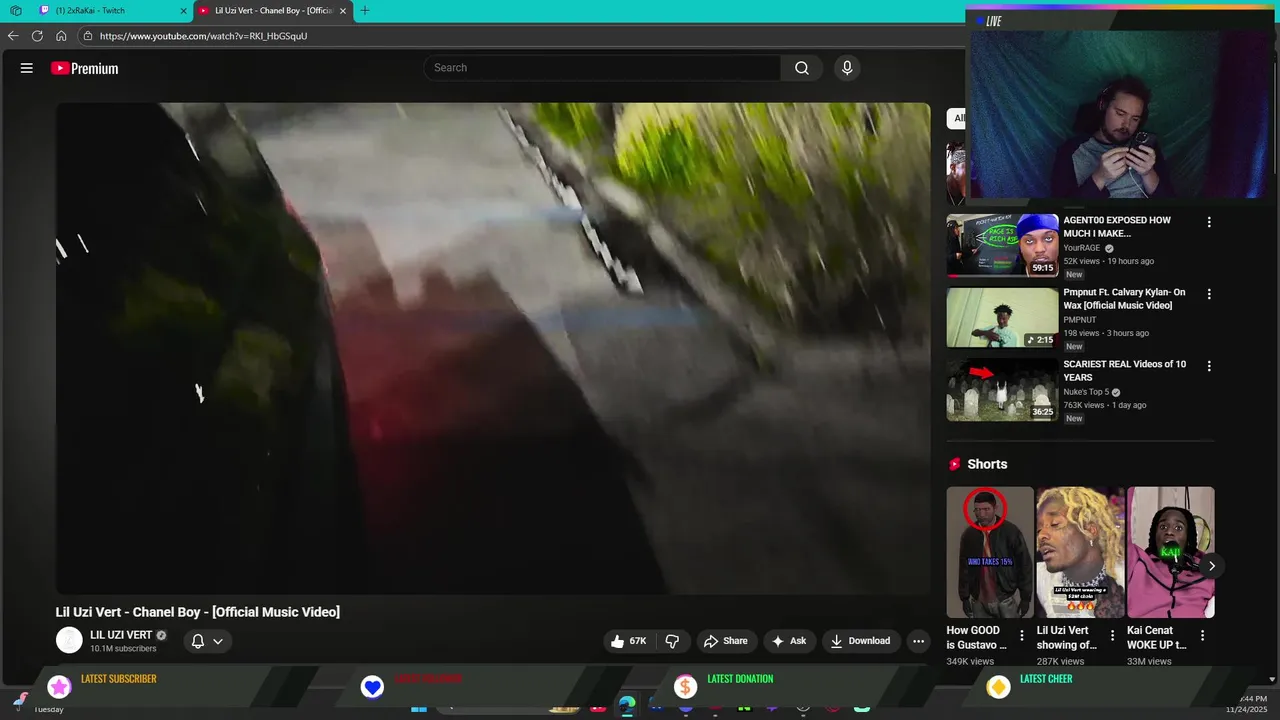
Task: Share the Chanel Boy video
Action: 725,641
